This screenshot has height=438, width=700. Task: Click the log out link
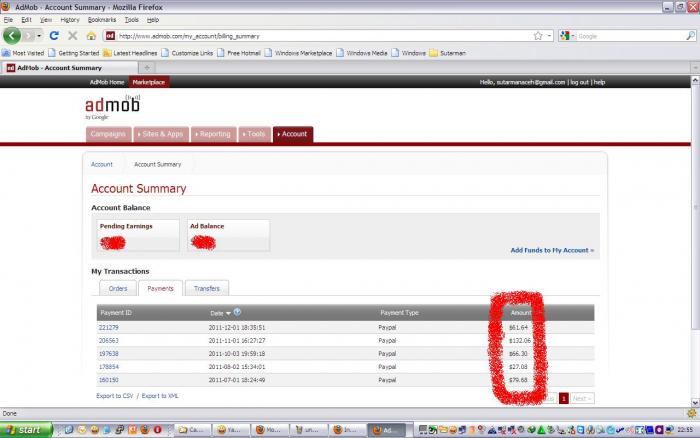pos(579,82)
